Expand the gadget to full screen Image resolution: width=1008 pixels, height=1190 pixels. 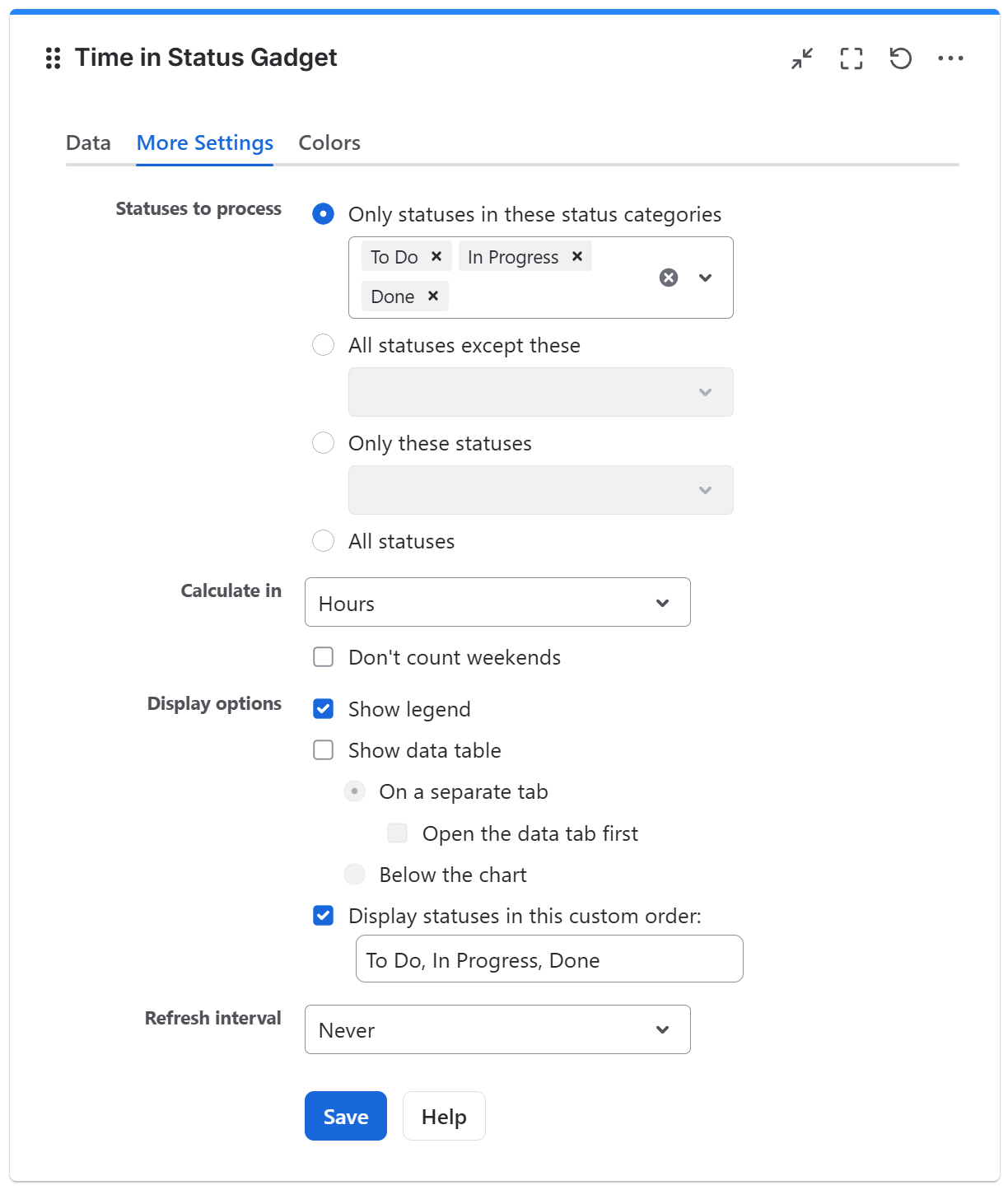pyautogui.click(x=852, y=58)
